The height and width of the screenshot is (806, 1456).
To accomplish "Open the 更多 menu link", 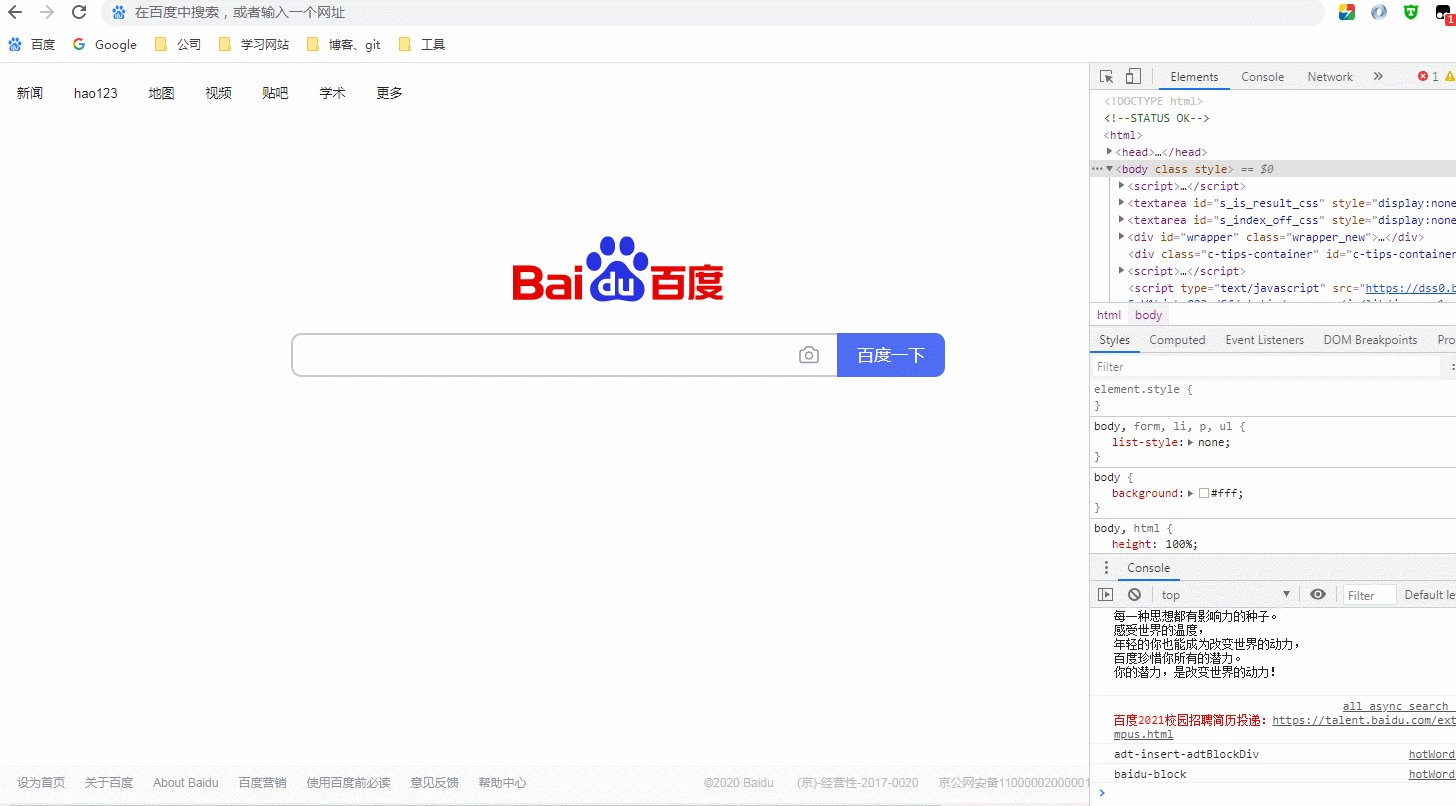I will 389,93.
